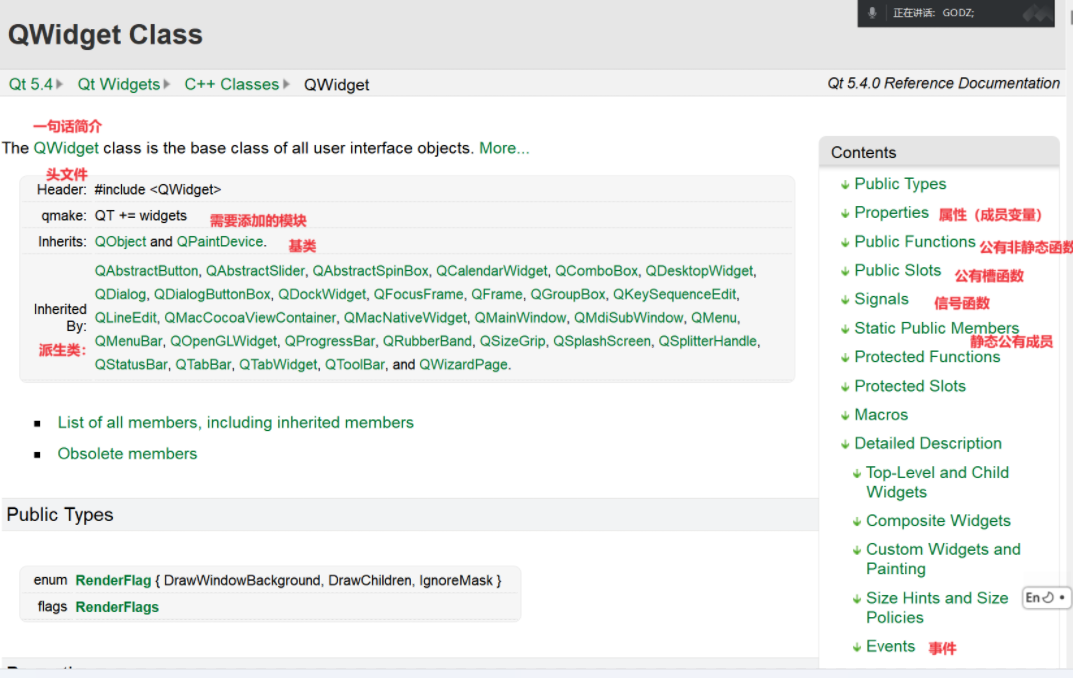
Task: Open the QSplitterHandle class link
Action: [x=708, y=341]
